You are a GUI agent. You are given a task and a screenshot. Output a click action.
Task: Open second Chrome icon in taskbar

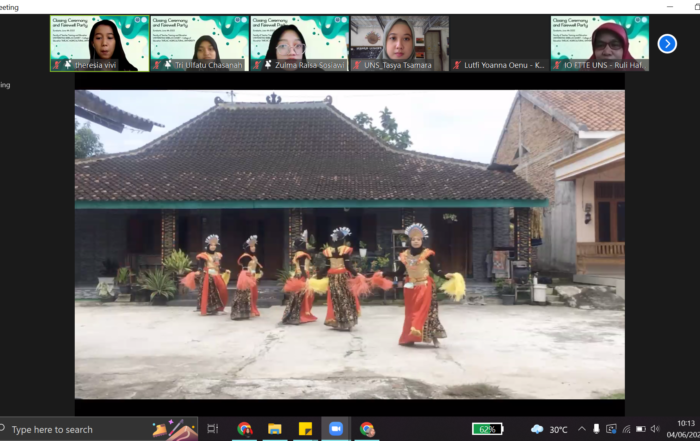pyautogui.click(x=367, y=429)
